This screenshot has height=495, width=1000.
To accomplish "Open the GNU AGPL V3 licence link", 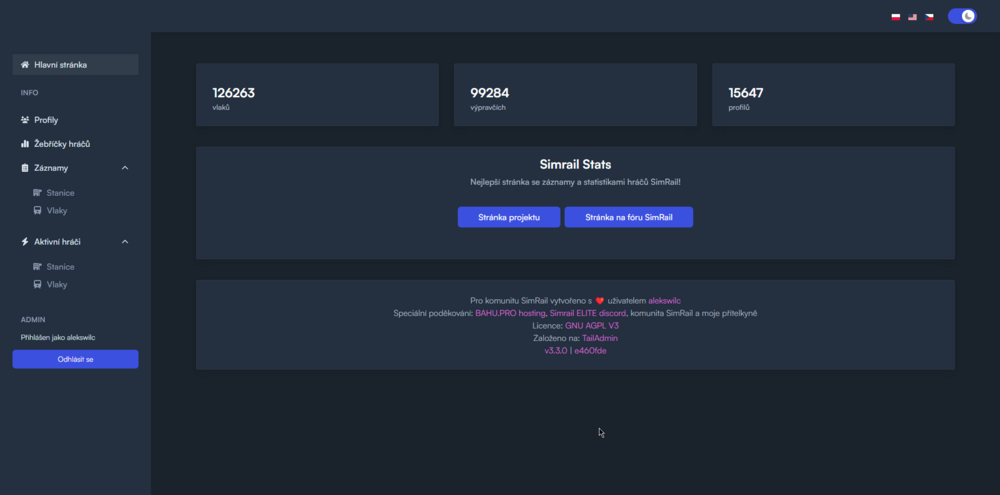I will pyautogui.click(x=592, y=326).
